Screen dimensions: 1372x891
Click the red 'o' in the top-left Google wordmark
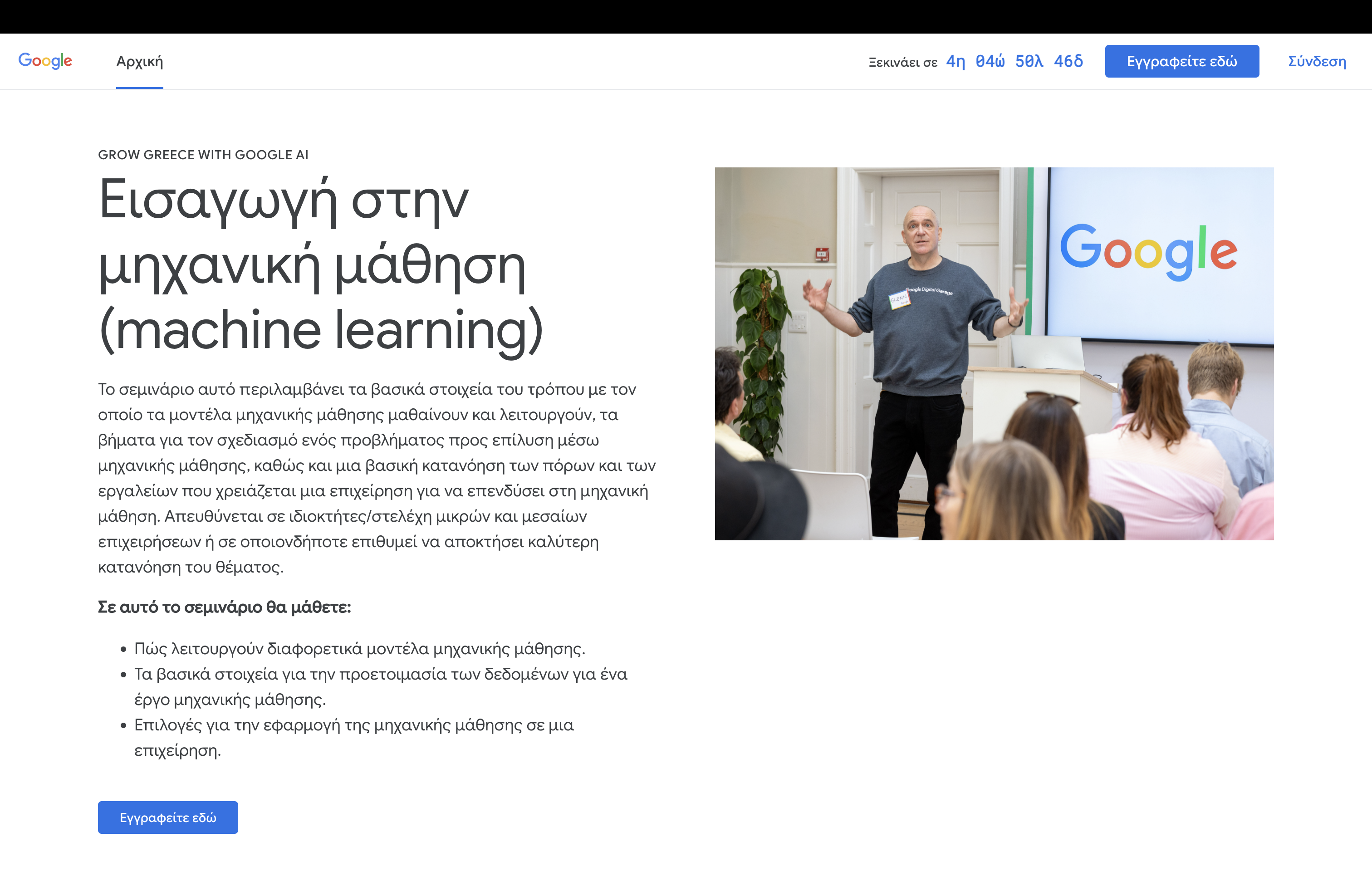37,62
